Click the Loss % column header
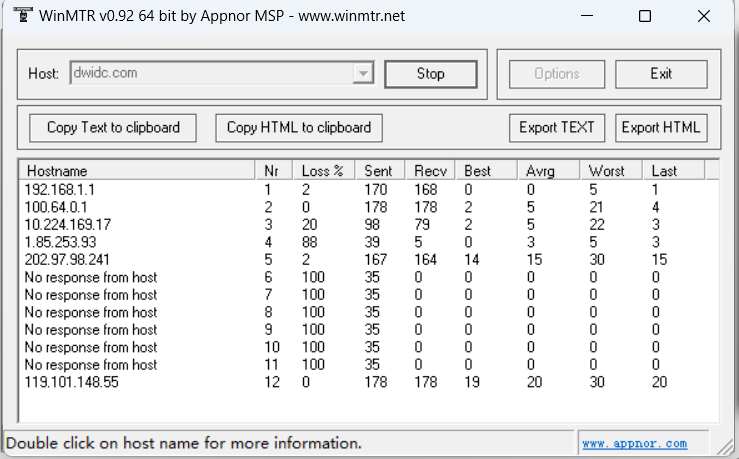Screen dimensions: 739x459 click(x=323, y=171)
